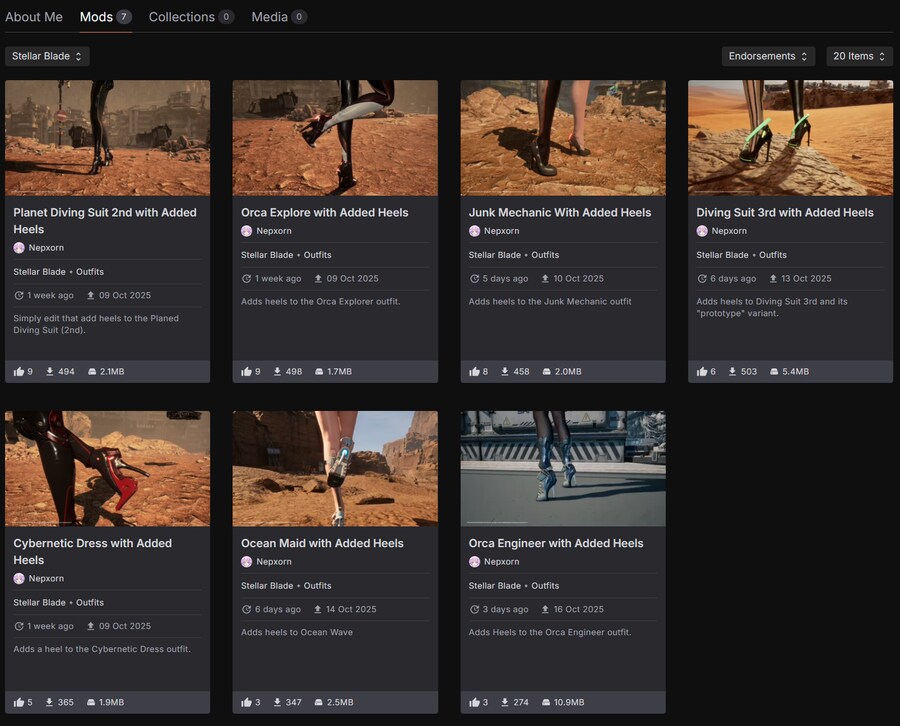
Task: Switch to the About Me tab
Action: 34,17
